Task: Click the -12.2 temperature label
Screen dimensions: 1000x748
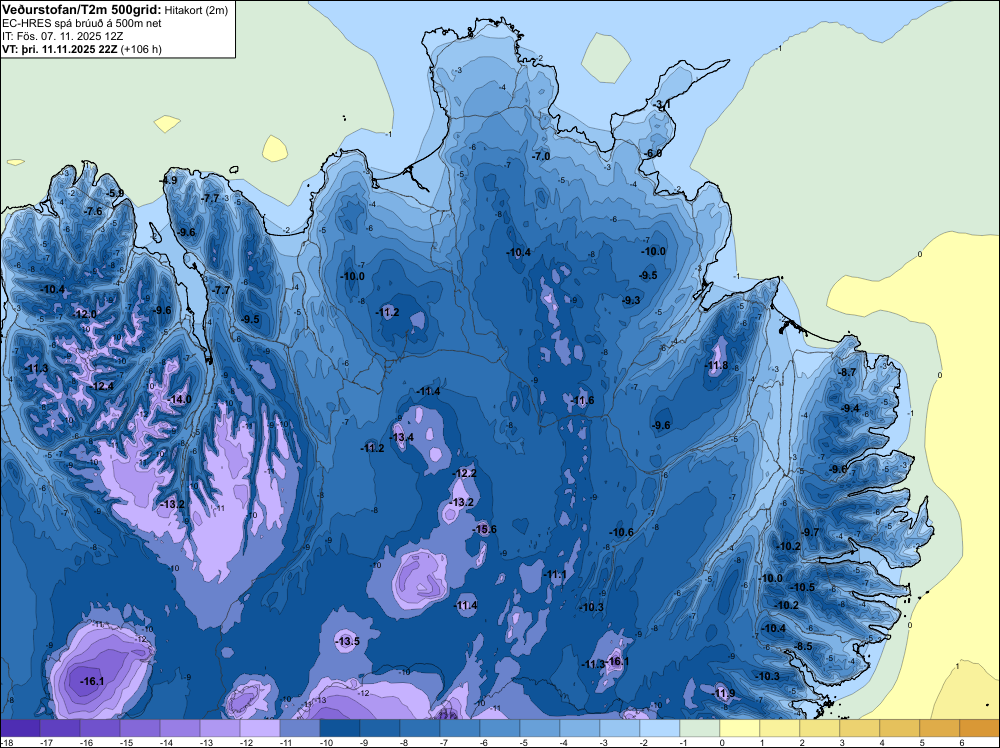Action: pyautogui.click(x=465, y=473)
